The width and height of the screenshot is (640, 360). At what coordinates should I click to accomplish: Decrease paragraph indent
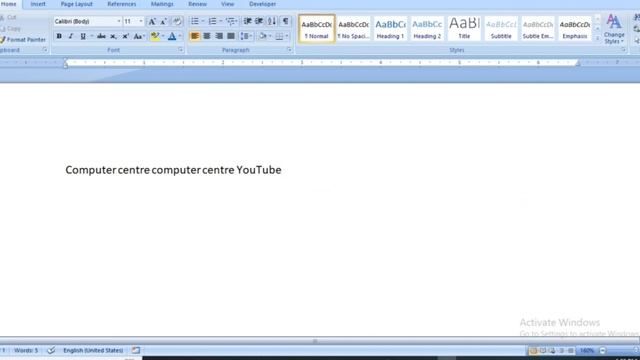(x=247, y=21)
